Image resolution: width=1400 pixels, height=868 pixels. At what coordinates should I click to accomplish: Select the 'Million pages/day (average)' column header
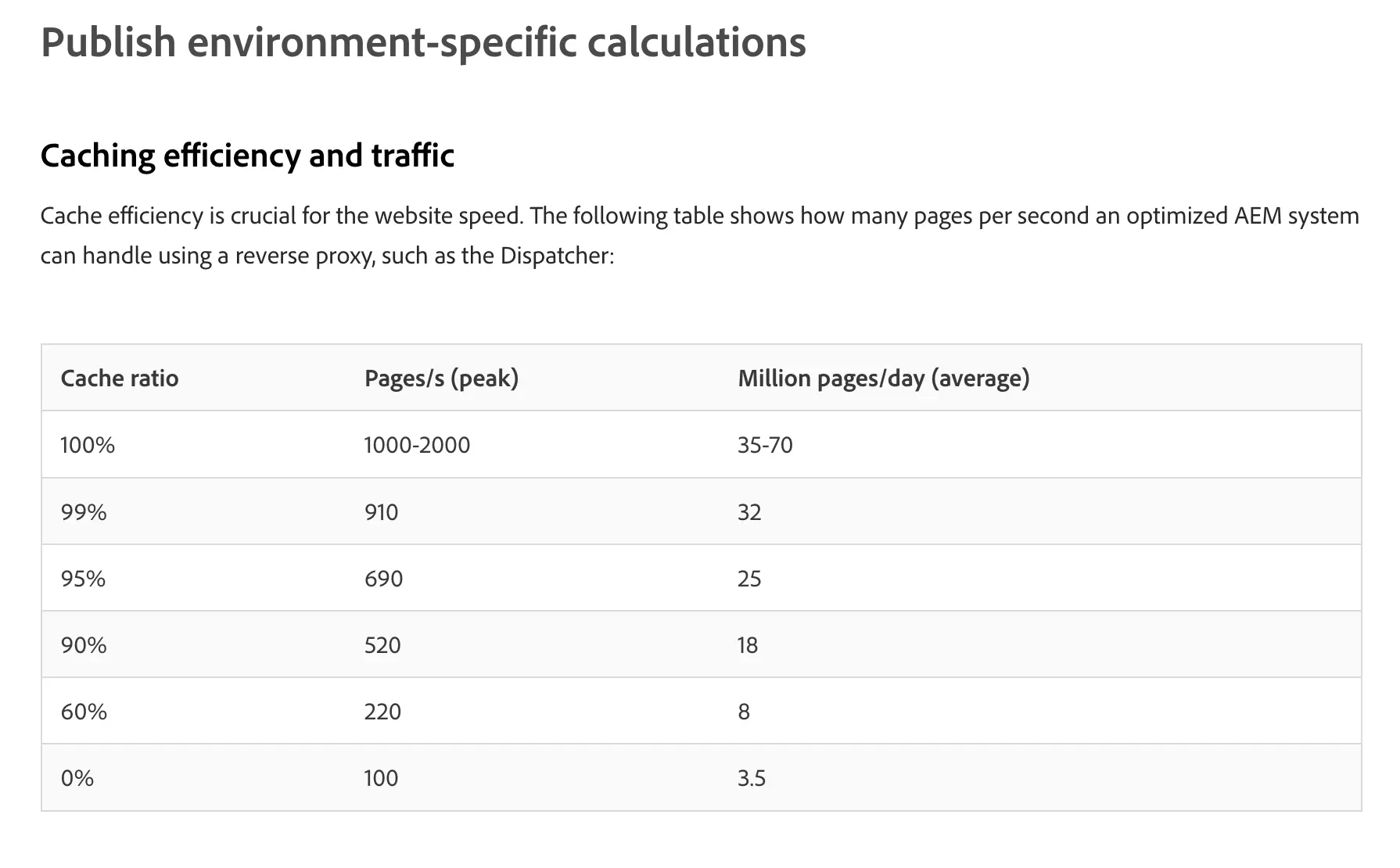(x=884, y=378)
